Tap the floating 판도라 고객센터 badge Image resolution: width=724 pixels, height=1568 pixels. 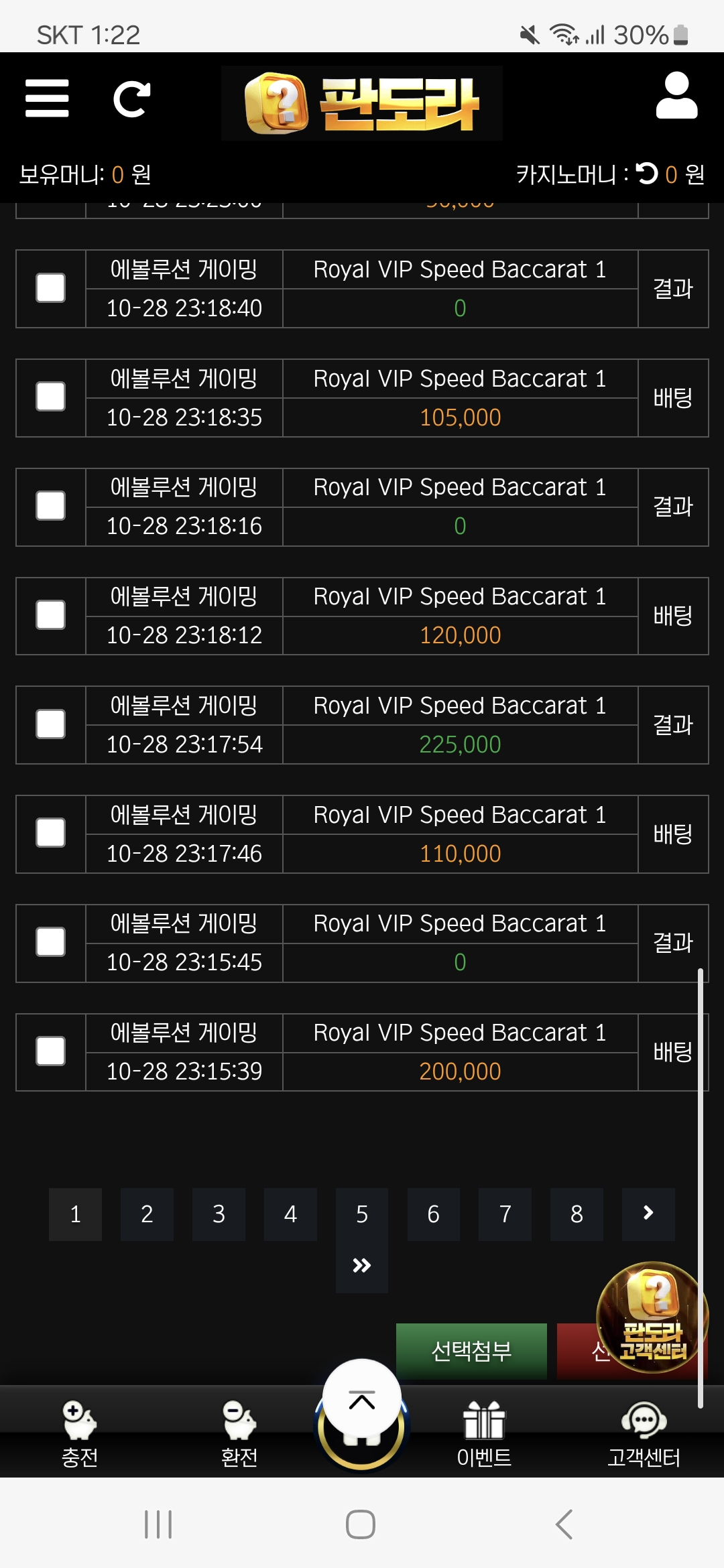coord(652,1317)
